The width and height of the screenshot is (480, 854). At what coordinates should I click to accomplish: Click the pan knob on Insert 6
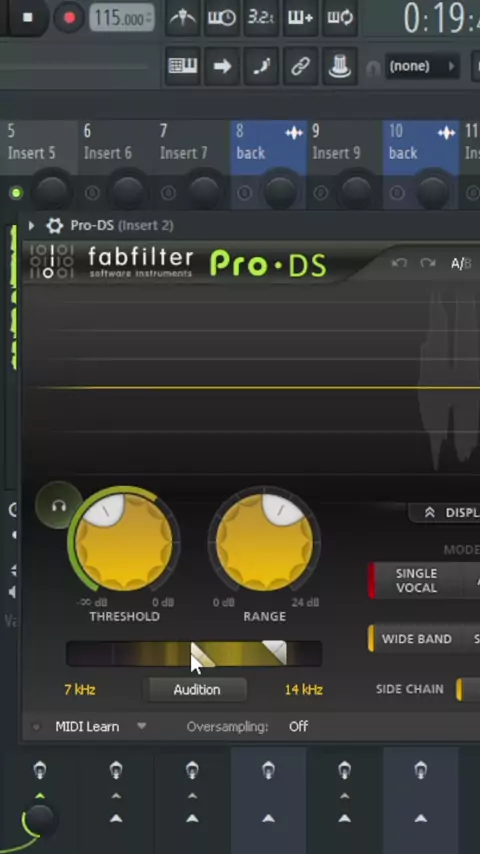(x=127, y=191)
